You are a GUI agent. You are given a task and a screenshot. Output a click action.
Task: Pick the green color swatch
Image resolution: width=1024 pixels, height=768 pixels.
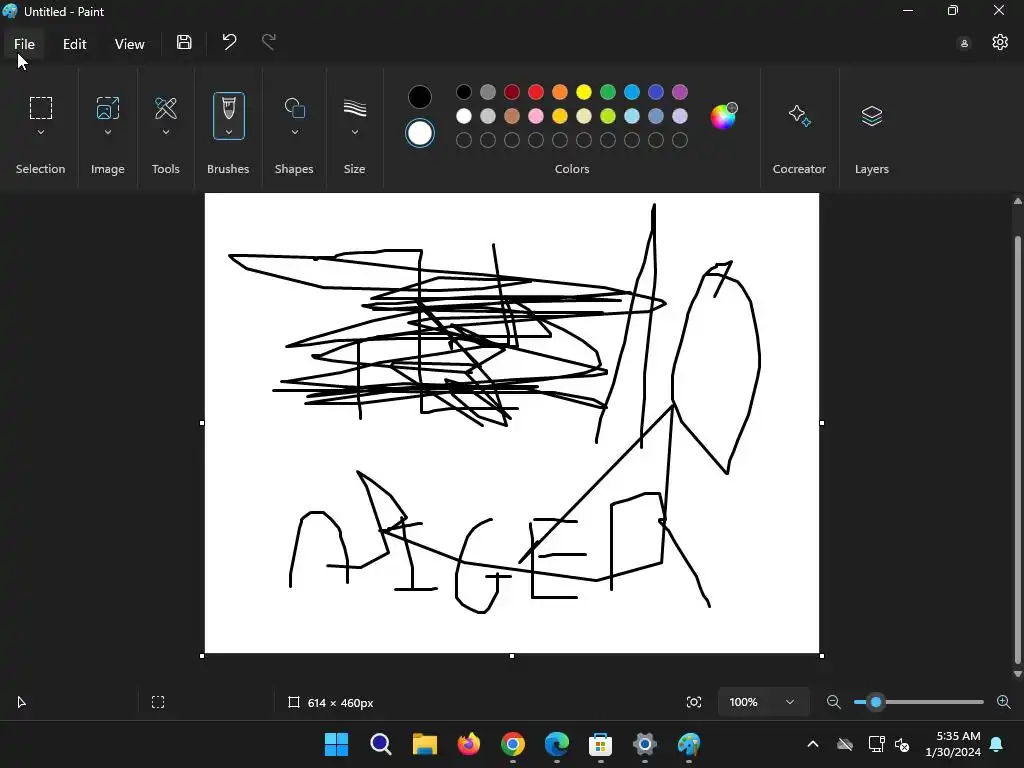[x=608, y=92]
